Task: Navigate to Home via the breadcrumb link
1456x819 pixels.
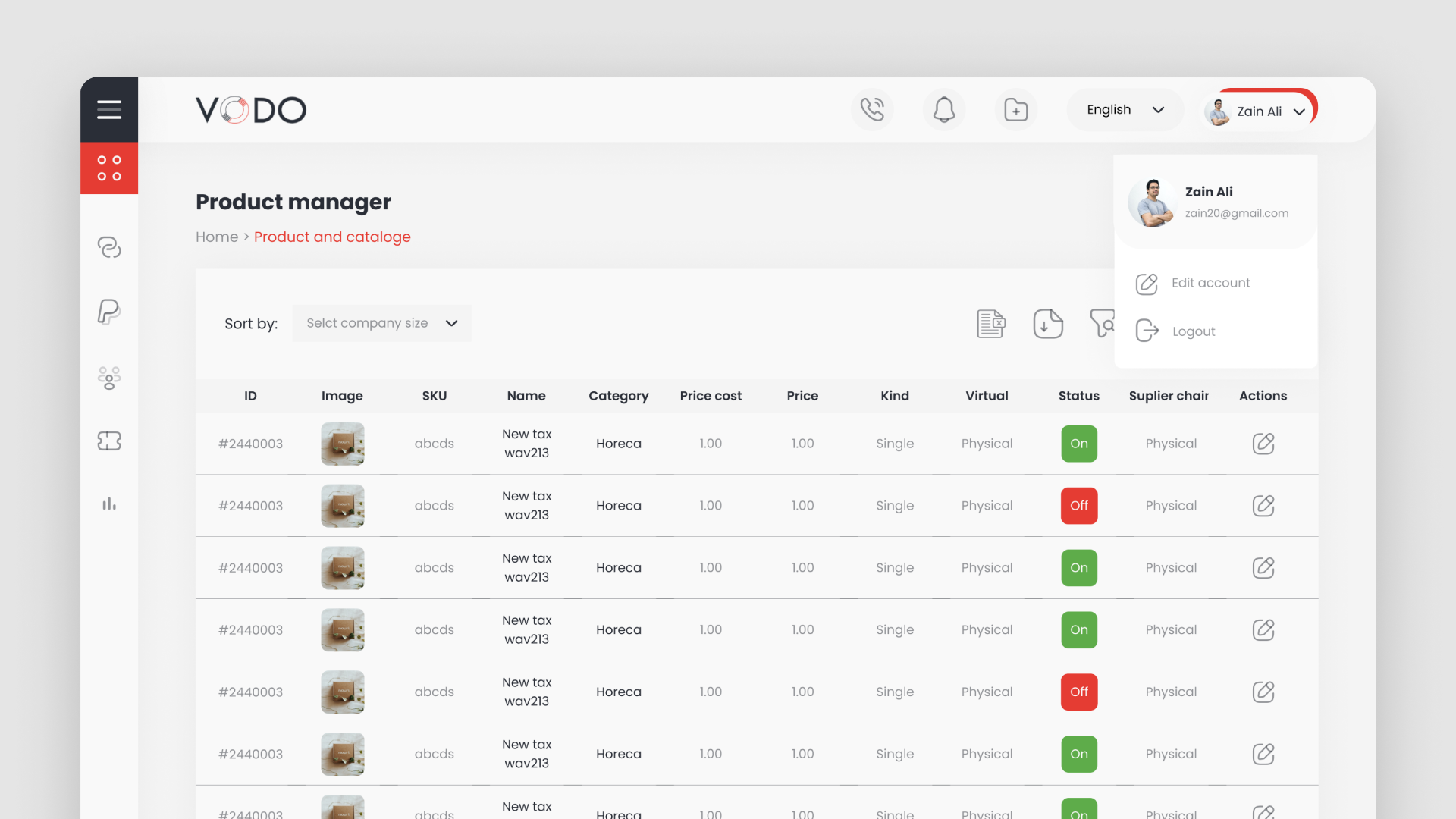Action: pyautogui.click(x=217, y=237)
